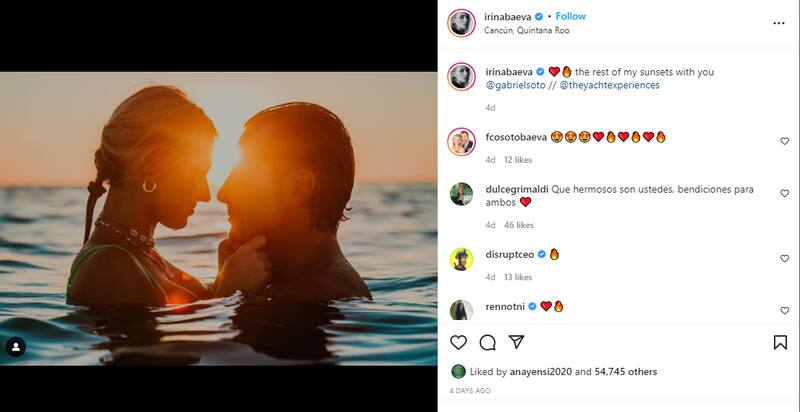
Task: Open the comment bubble icon
Action: click(487, 342)
